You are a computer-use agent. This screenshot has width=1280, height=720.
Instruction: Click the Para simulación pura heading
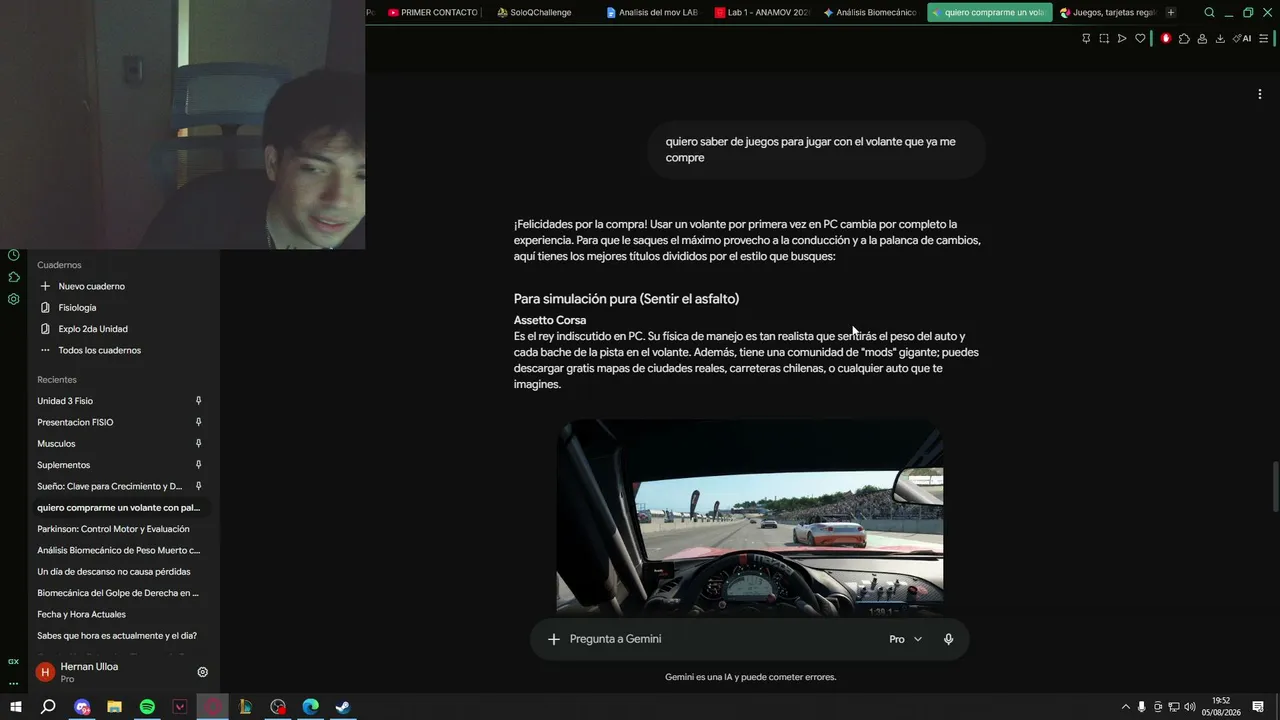tap(626, 299)
